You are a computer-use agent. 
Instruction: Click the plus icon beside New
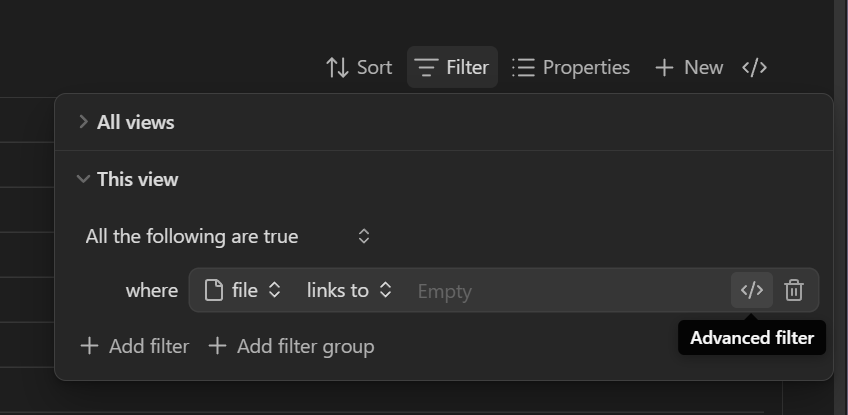664,68
